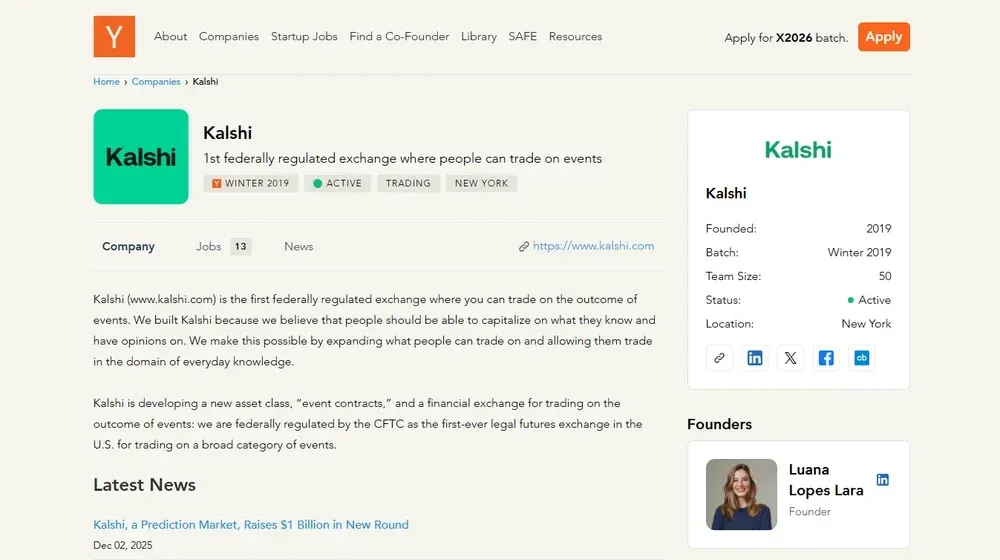Open the Kalshi raises $1 Billion news article
Screen dimensions: 1000x560
(251, 524)
